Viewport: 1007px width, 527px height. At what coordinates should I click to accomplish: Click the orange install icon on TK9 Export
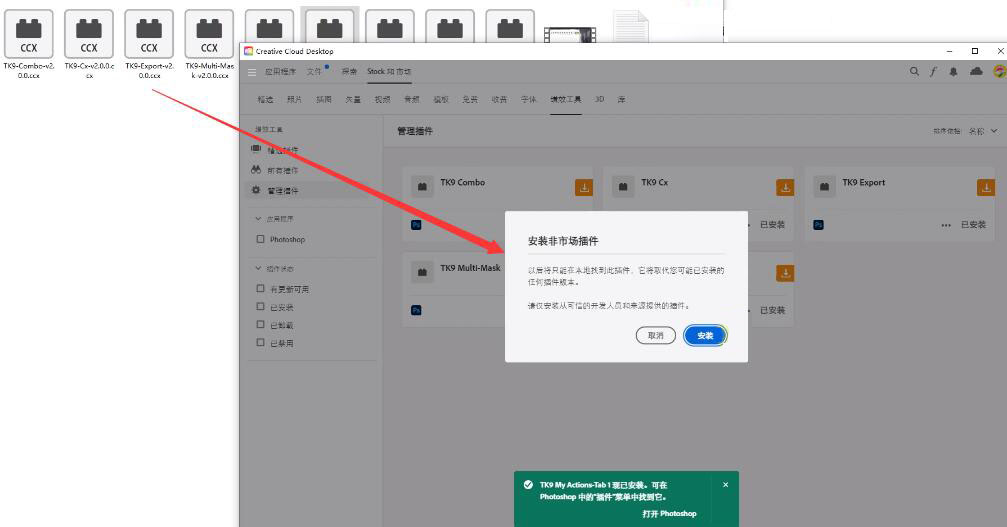(x=986, y=187)
